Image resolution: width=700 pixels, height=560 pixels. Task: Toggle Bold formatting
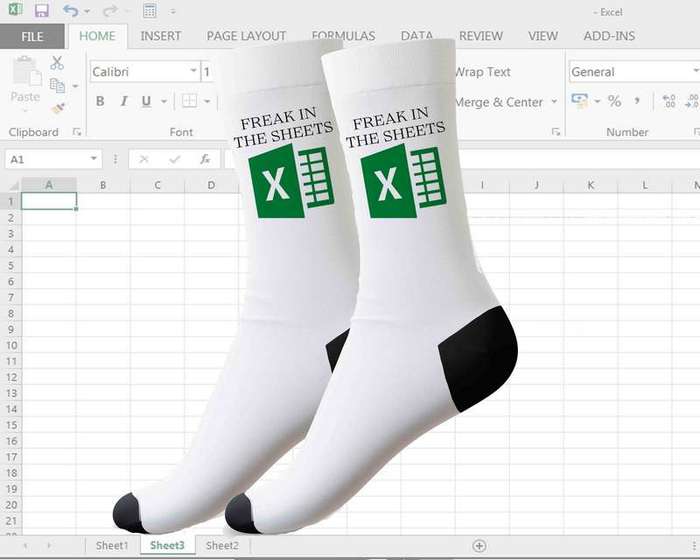(x=100, y=101)
